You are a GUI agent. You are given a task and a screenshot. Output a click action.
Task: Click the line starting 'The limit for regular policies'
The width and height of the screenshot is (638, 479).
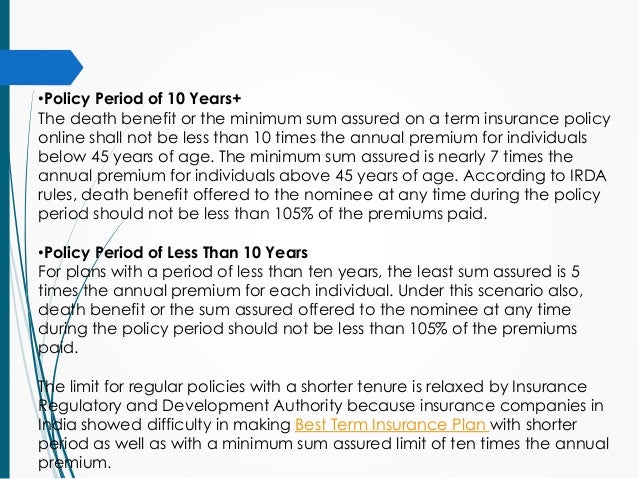click(x=312, y=387)
